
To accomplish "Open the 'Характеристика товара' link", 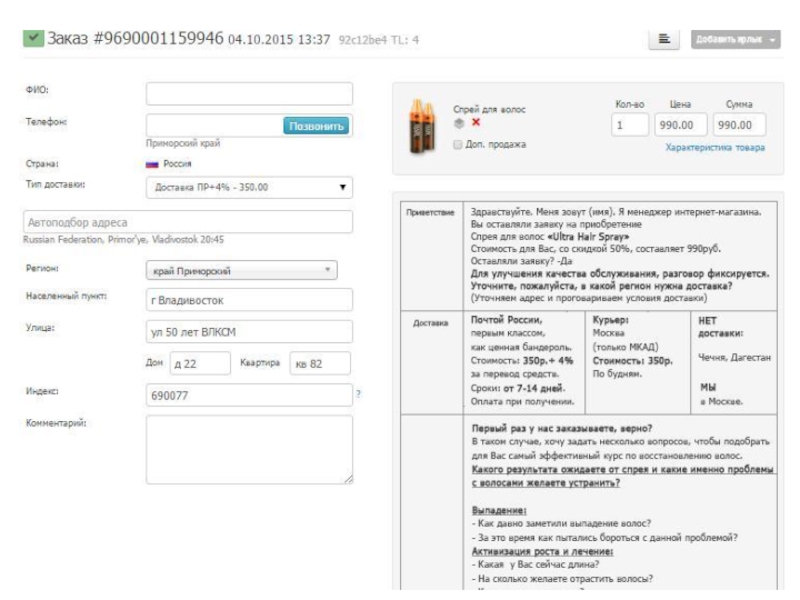I will tap(715, 147).
